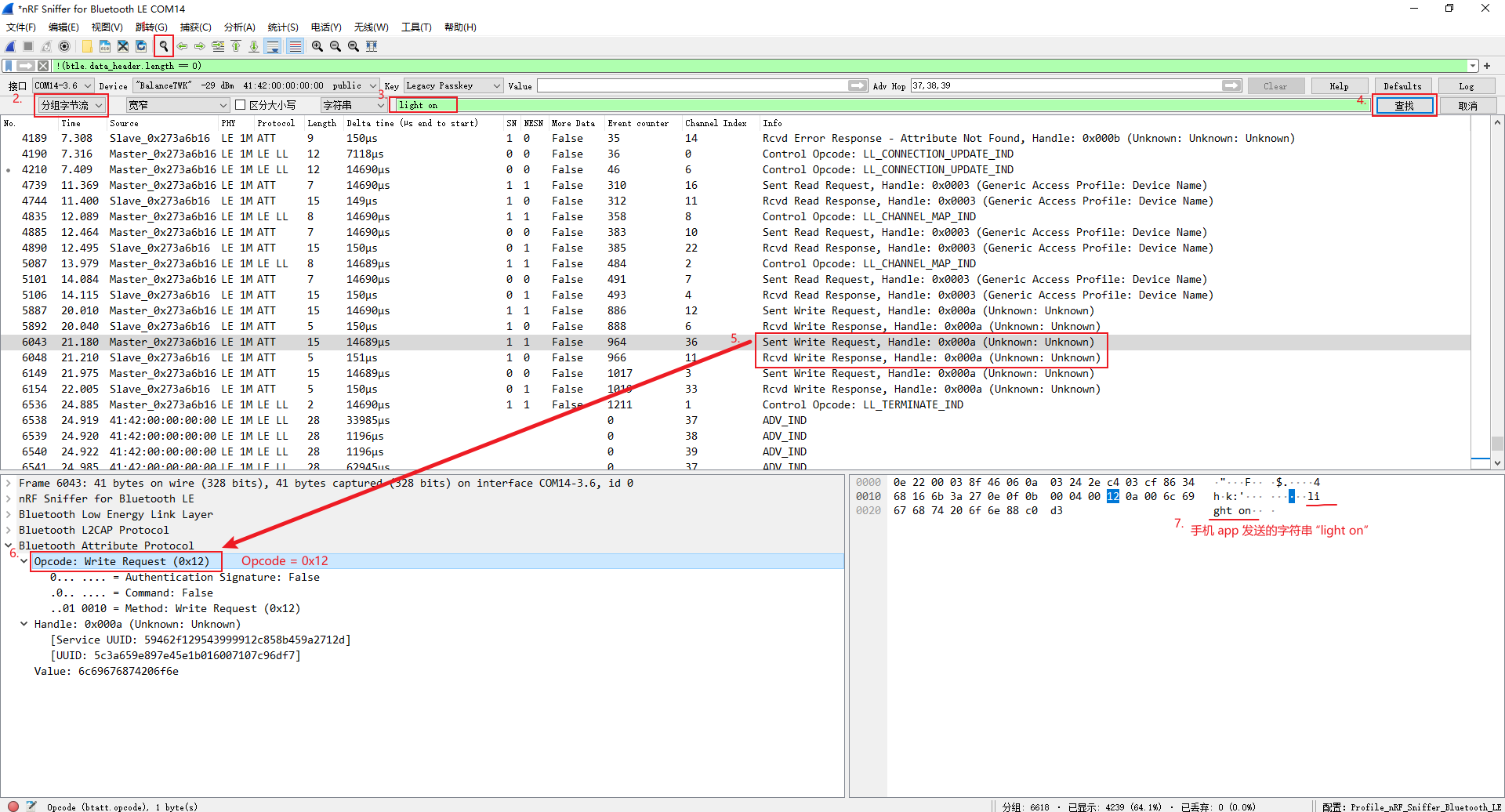Open the 分析(A) menu

(239, 27)
